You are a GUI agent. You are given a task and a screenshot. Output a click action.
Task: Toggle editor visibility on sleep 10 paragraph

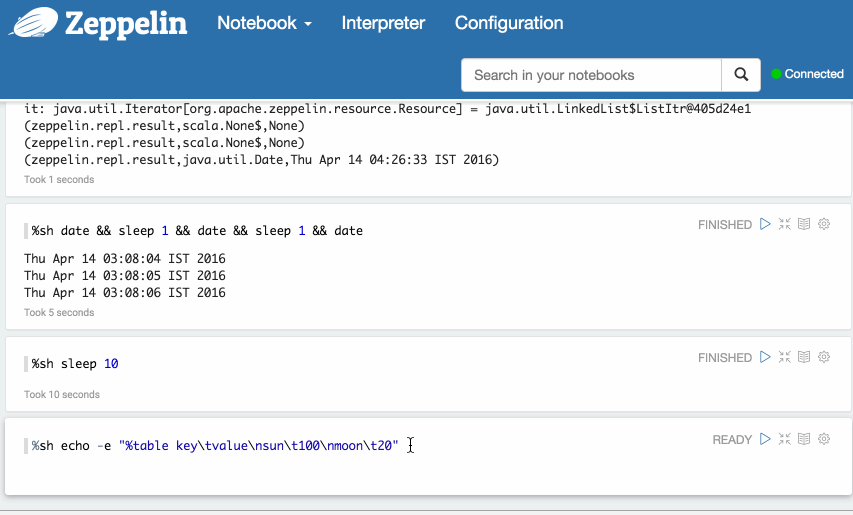pyautogui.click(x=785, y=357)
